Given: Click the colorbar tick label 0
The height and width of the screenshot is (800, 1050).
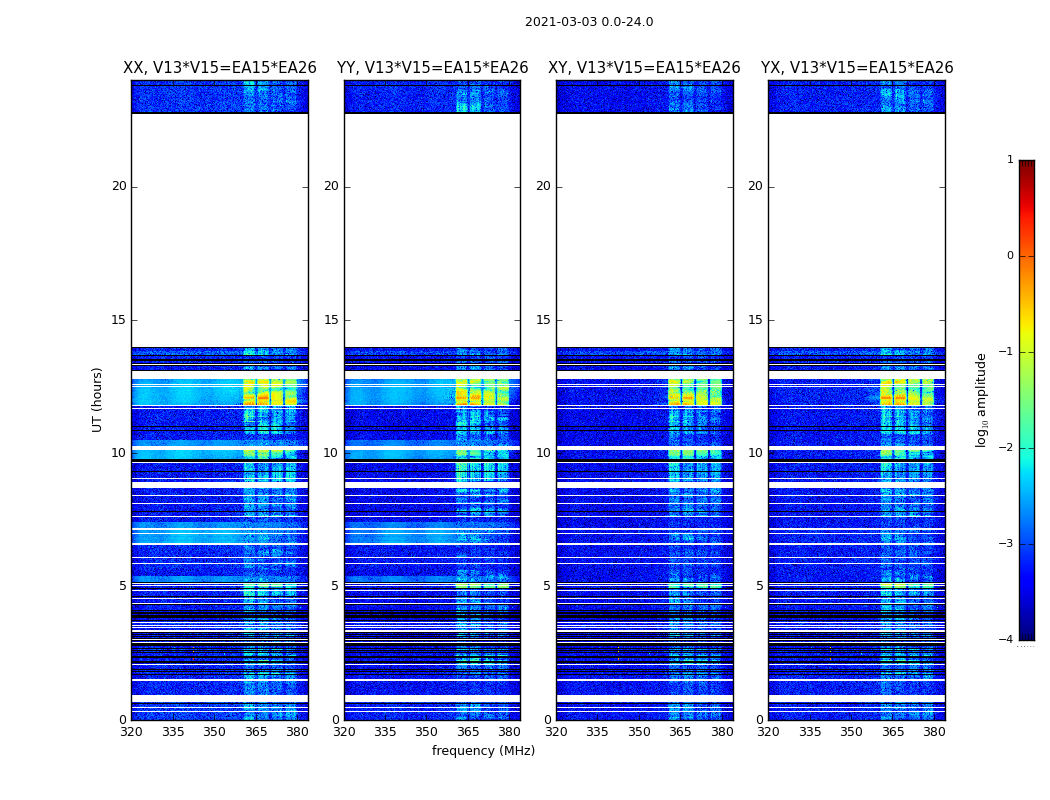Looking at the screenshot, I should pyautogui.click(x=1009, y=256).
